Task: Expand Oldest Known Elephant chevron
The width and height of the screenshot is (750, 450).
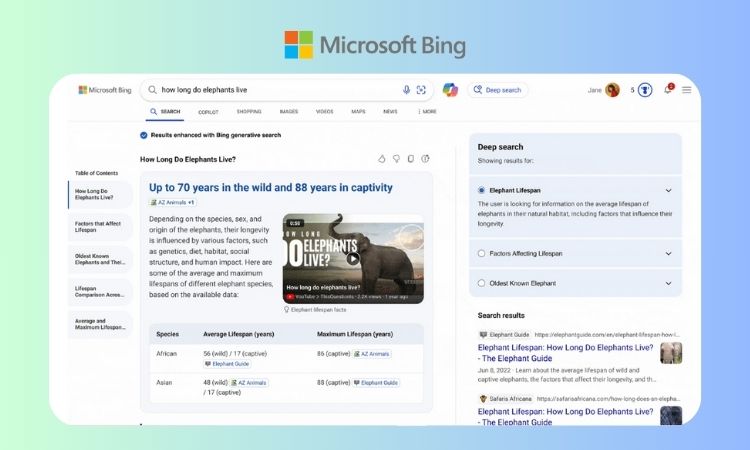Action: 668,283
